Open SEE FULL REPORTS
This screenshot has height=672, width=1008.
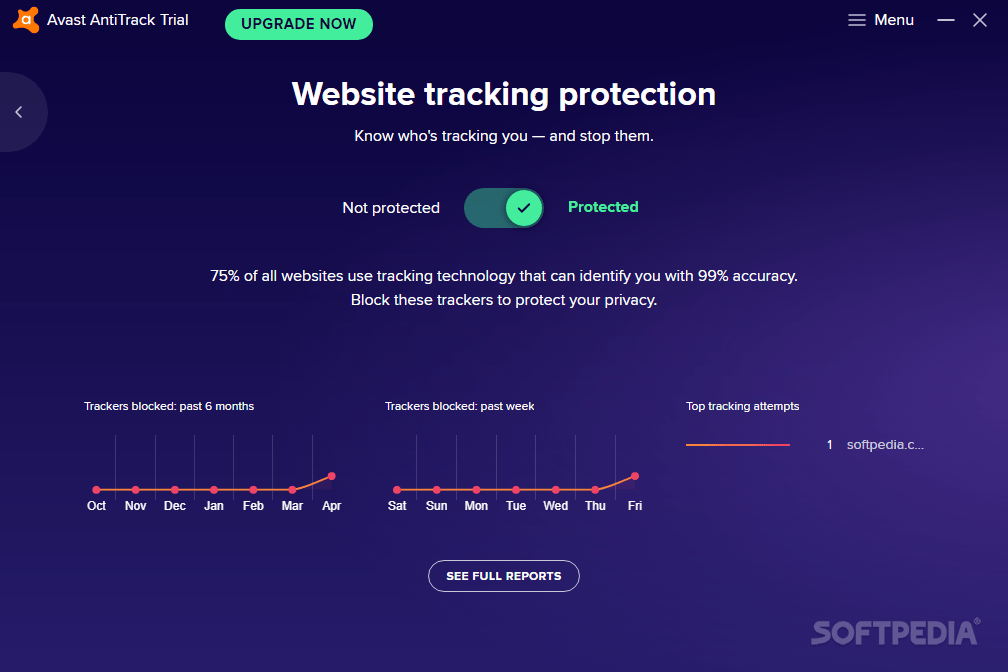[x=503, y=576]
